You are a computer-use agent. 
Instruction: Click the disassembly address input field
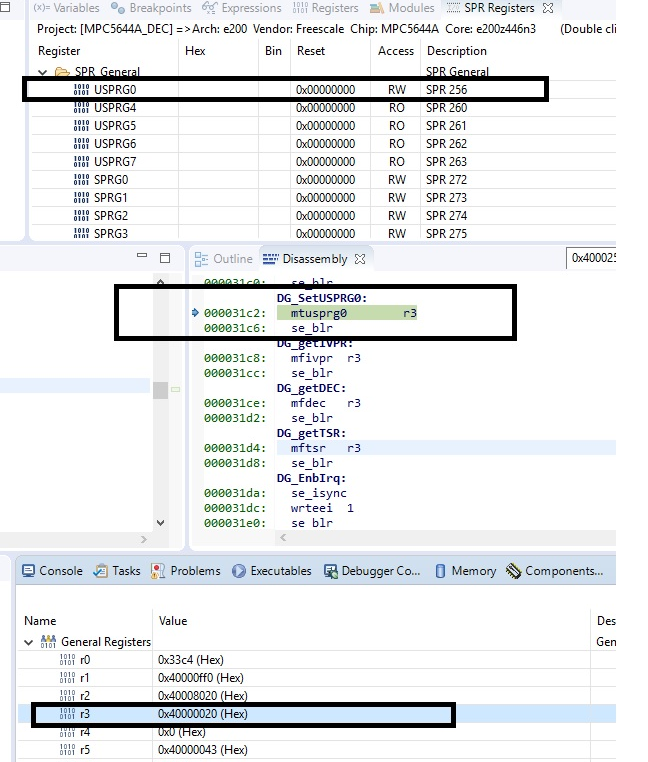click(592, 258)
